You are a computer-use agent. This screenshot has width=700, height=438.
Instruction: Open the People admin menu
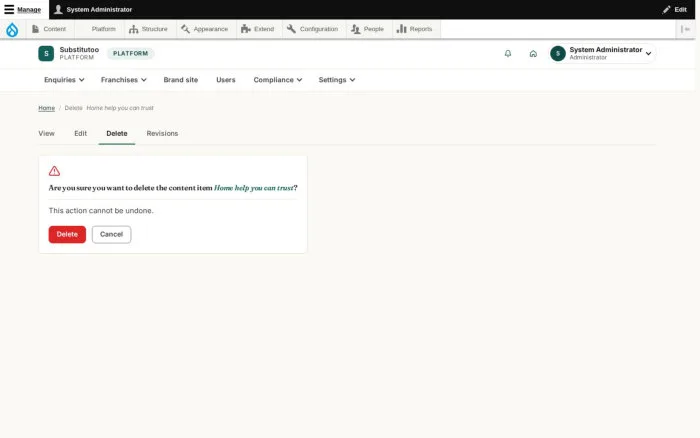pos(367,29)
